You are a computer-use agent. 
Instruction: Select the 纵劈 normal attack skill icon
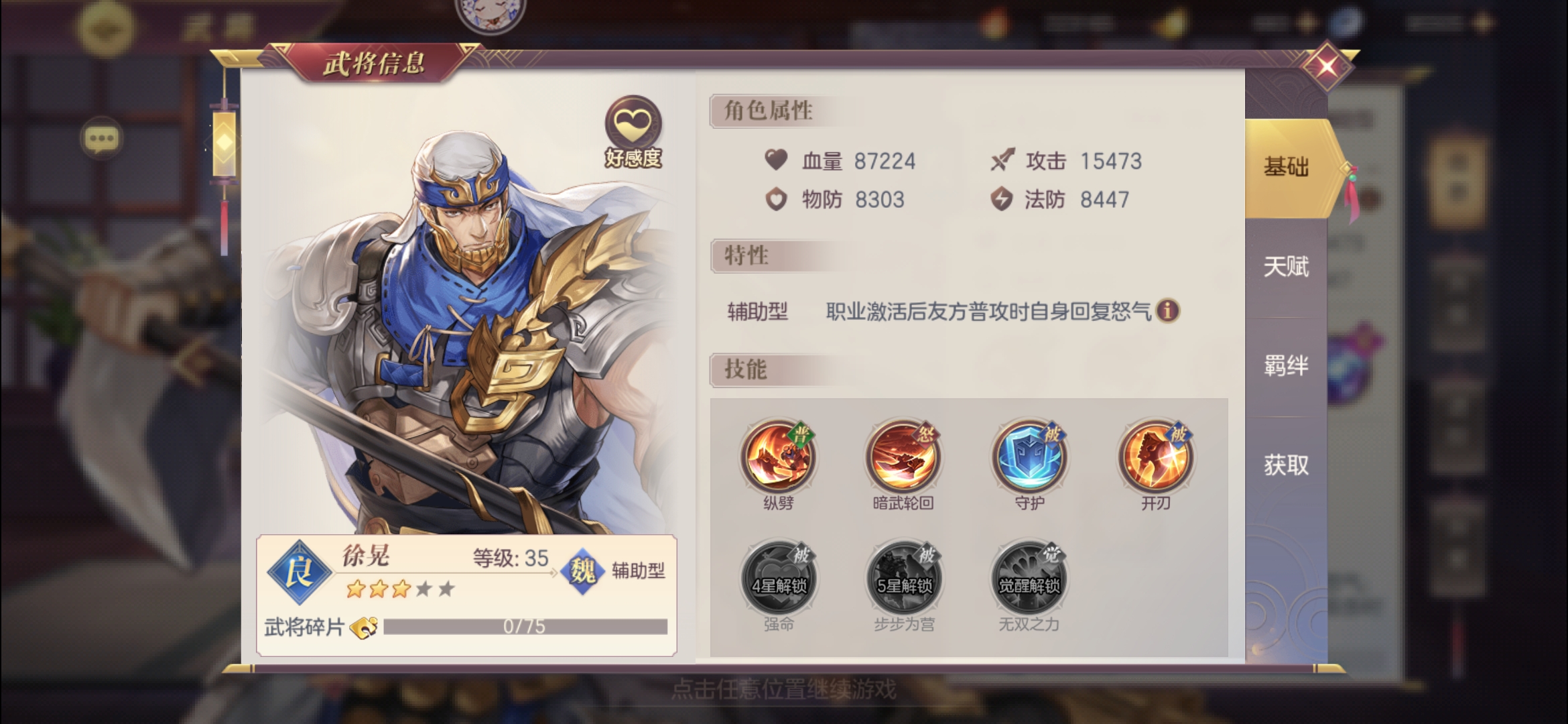point(778,457)
